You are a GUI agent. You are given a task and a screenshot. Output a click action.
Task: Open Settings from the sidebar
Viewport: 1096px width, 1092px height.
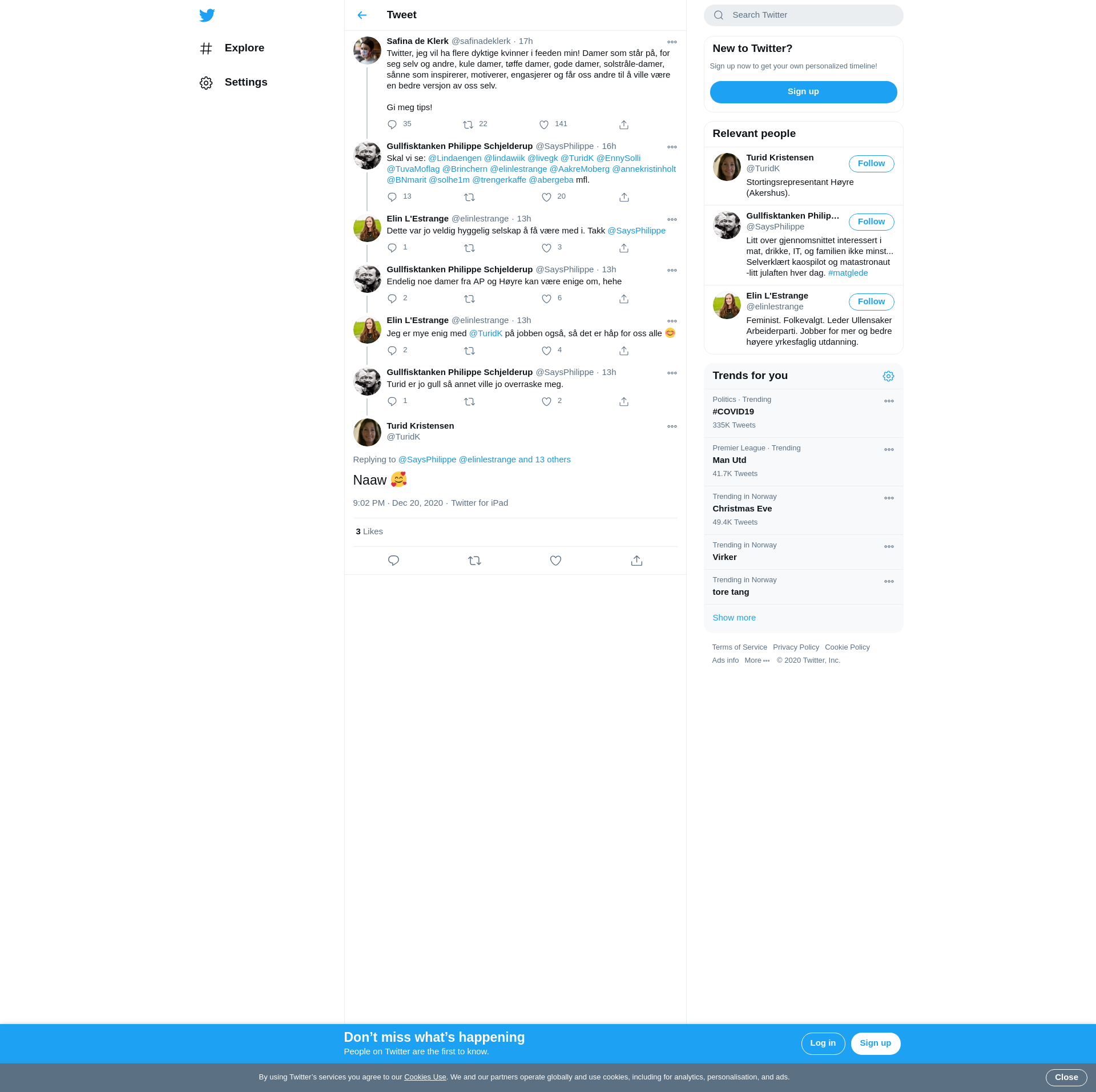pyautogui.click(x=233, y=83)
